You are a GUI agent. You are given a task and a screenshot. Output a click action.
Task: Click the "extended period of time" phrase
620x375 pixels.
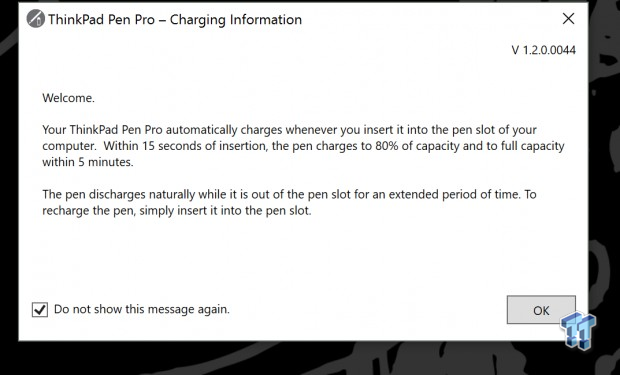pos(446,195)
